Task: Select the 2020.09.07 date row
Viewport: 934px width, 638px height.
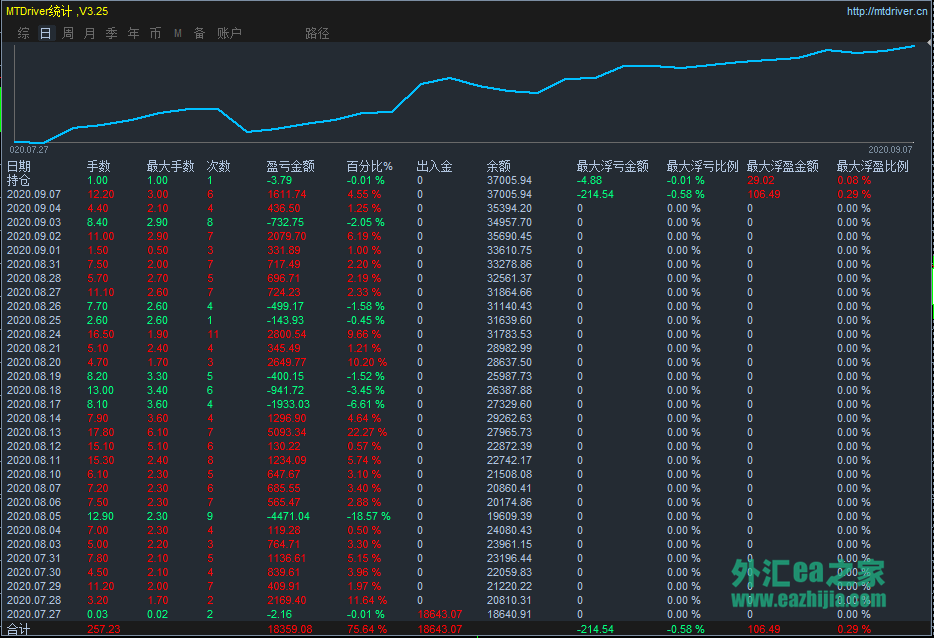Action: click(34, 194)
